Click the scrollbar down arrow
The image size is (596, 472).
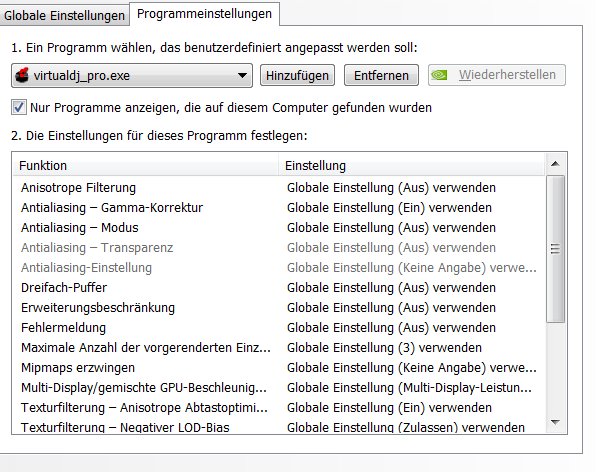pos(555,422)
